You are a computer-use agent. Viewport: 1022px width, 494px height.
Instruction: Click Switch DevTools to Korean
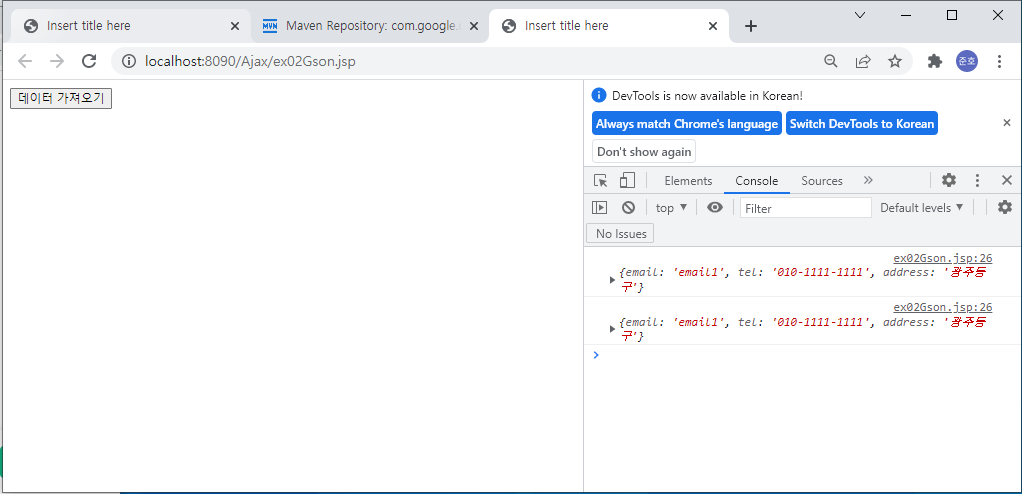point(862,123)
